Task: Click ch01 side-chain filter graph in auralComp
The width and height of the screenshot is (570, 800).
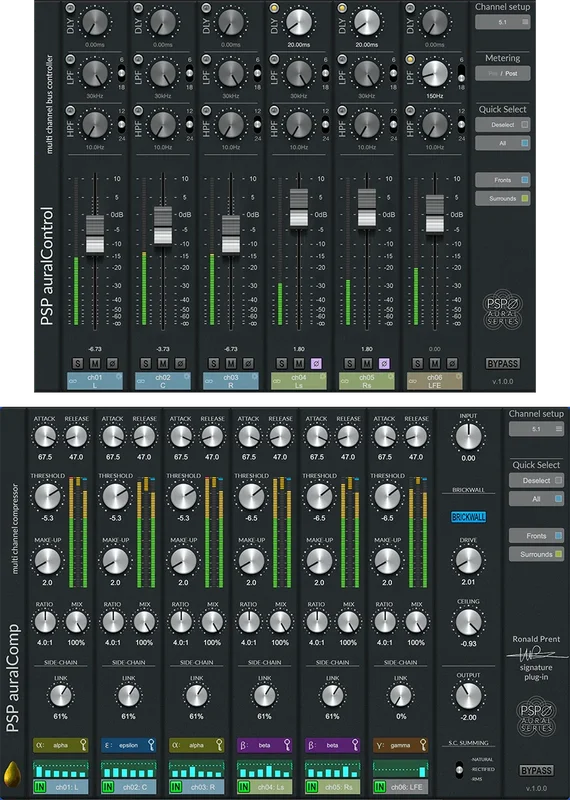Action: coord(61,769)
